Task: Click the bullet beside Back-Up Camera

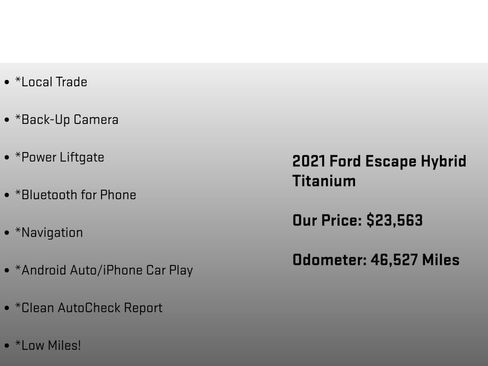Action: [x=7, y=120]
